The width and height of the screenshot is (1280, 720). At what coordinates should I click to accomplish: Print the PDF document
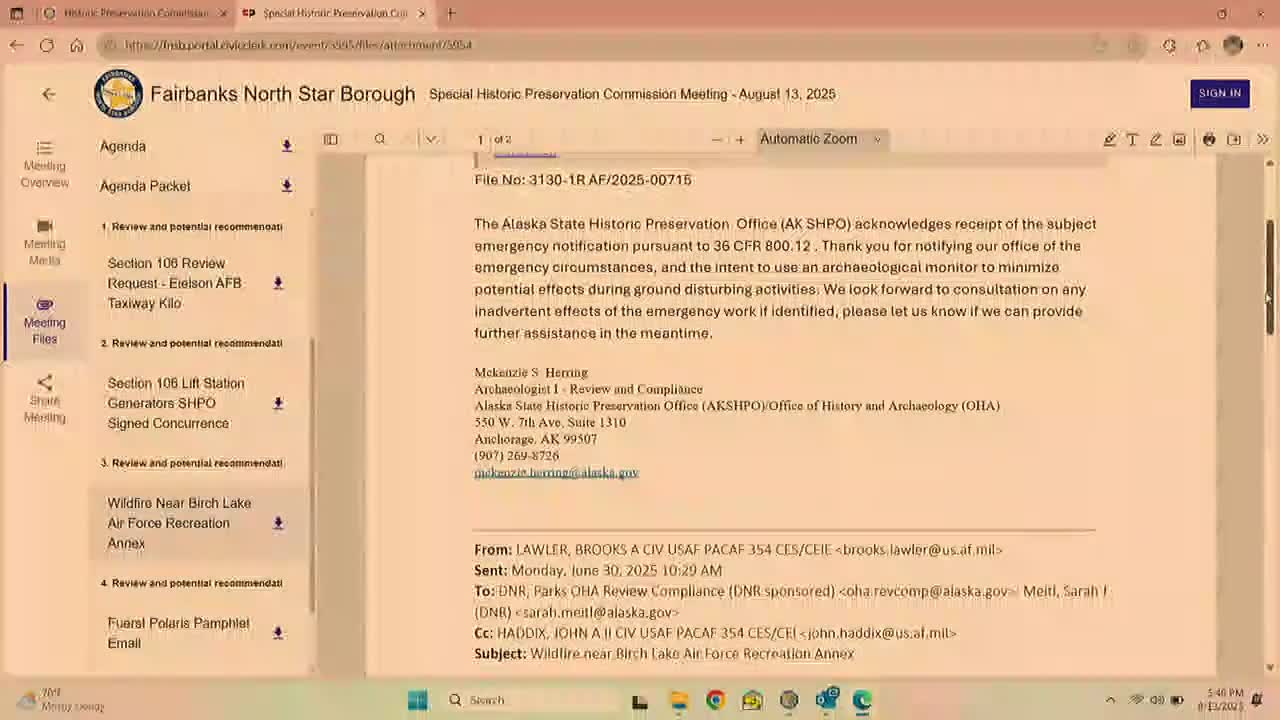pyautogui.click(x=1209, y=140)
